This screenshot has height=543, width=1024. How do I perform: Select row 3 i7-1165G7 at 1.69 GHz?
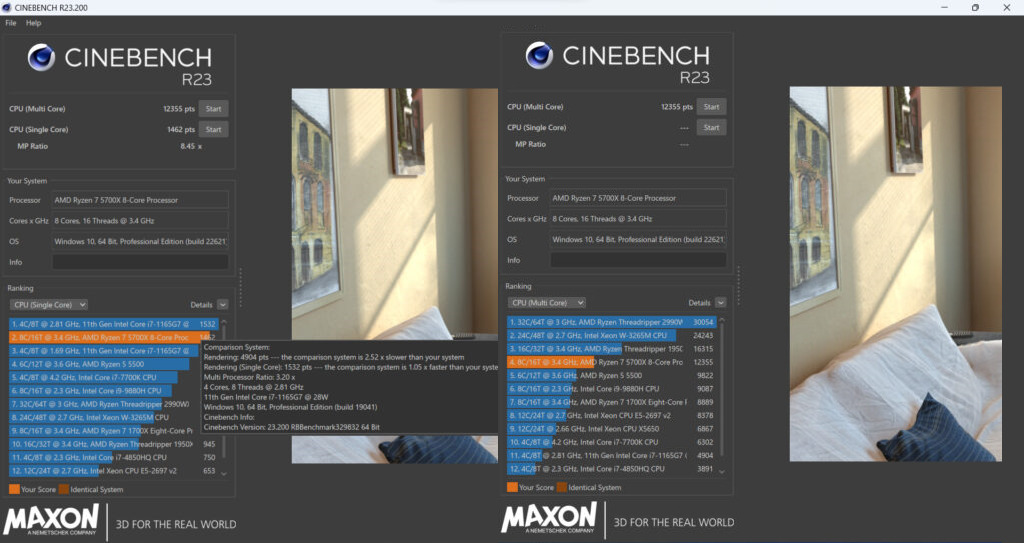tap(113, 351)
